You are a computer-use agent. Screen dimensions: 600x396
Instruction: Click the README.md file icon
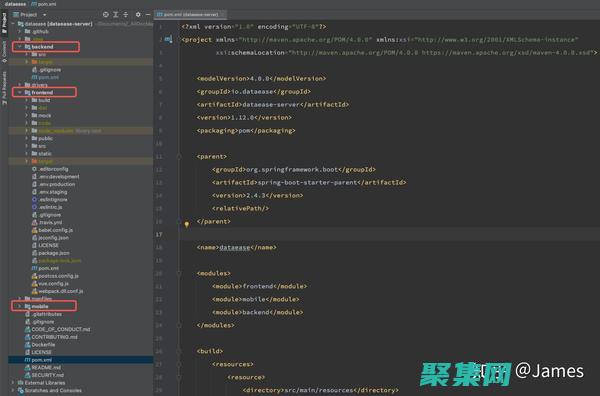tap(28, 368)
